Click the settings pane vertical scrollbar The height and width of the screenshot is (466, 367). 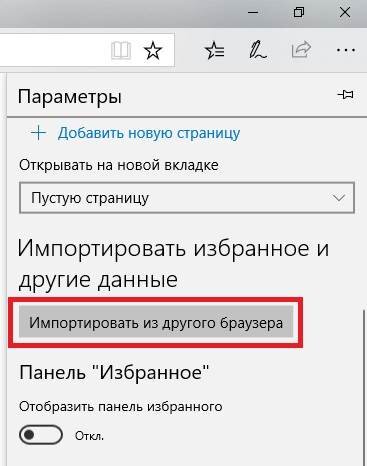[364, 387]
